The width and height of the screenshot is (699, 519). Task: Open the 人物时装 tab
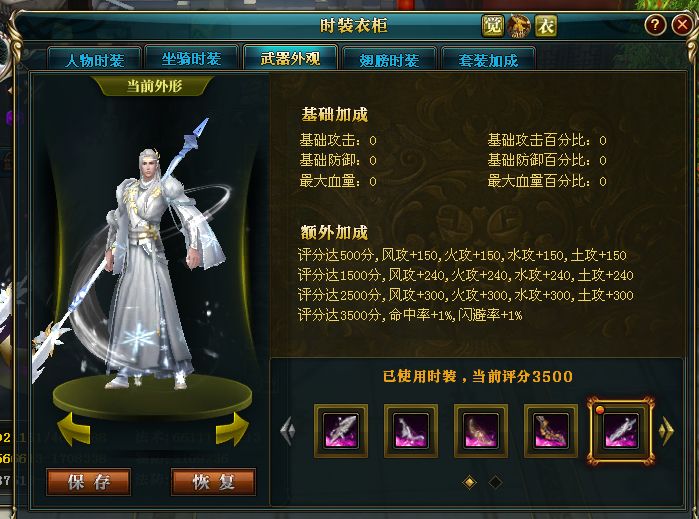(x=95, y=59)
